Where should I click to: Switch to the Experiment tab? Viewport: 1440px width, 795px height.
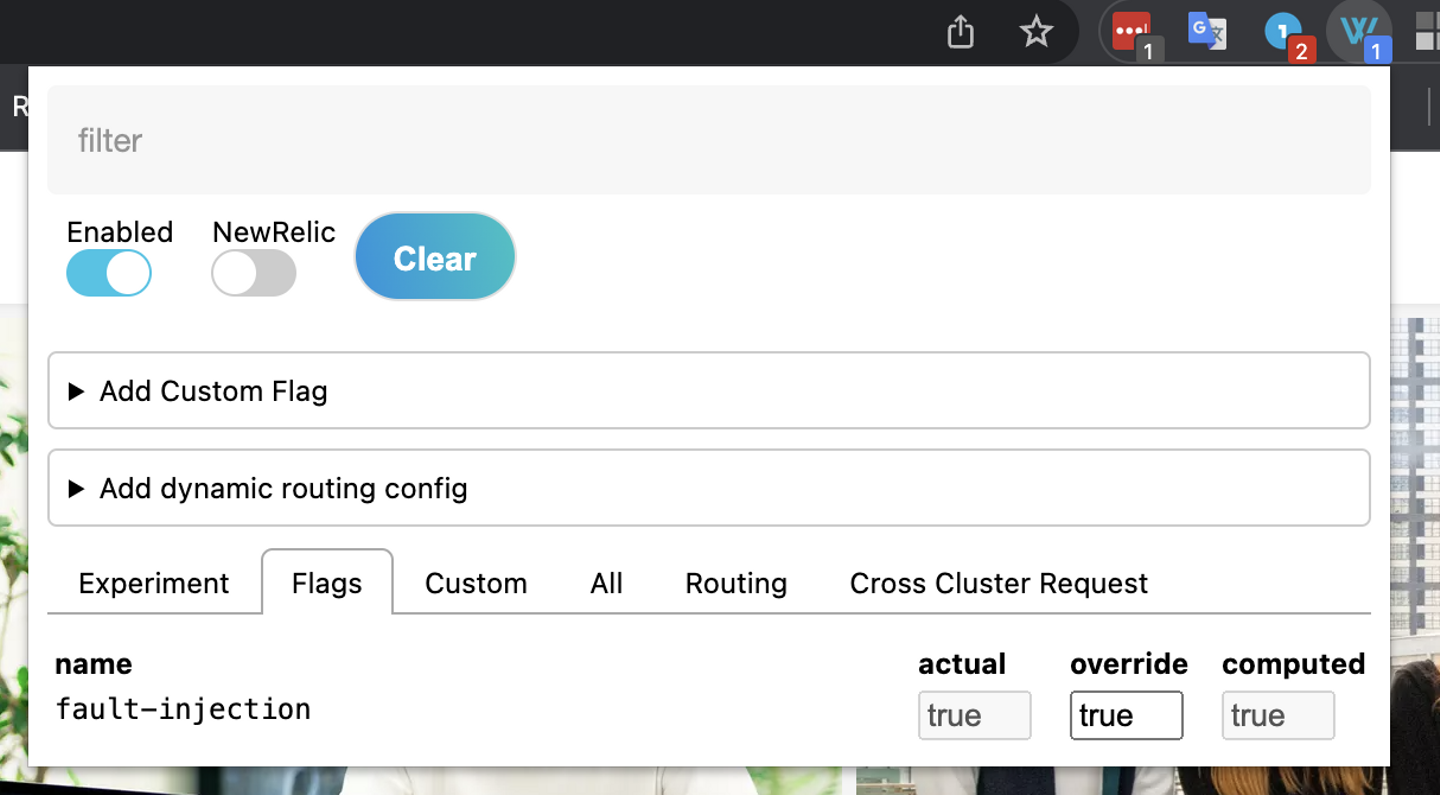154,583
